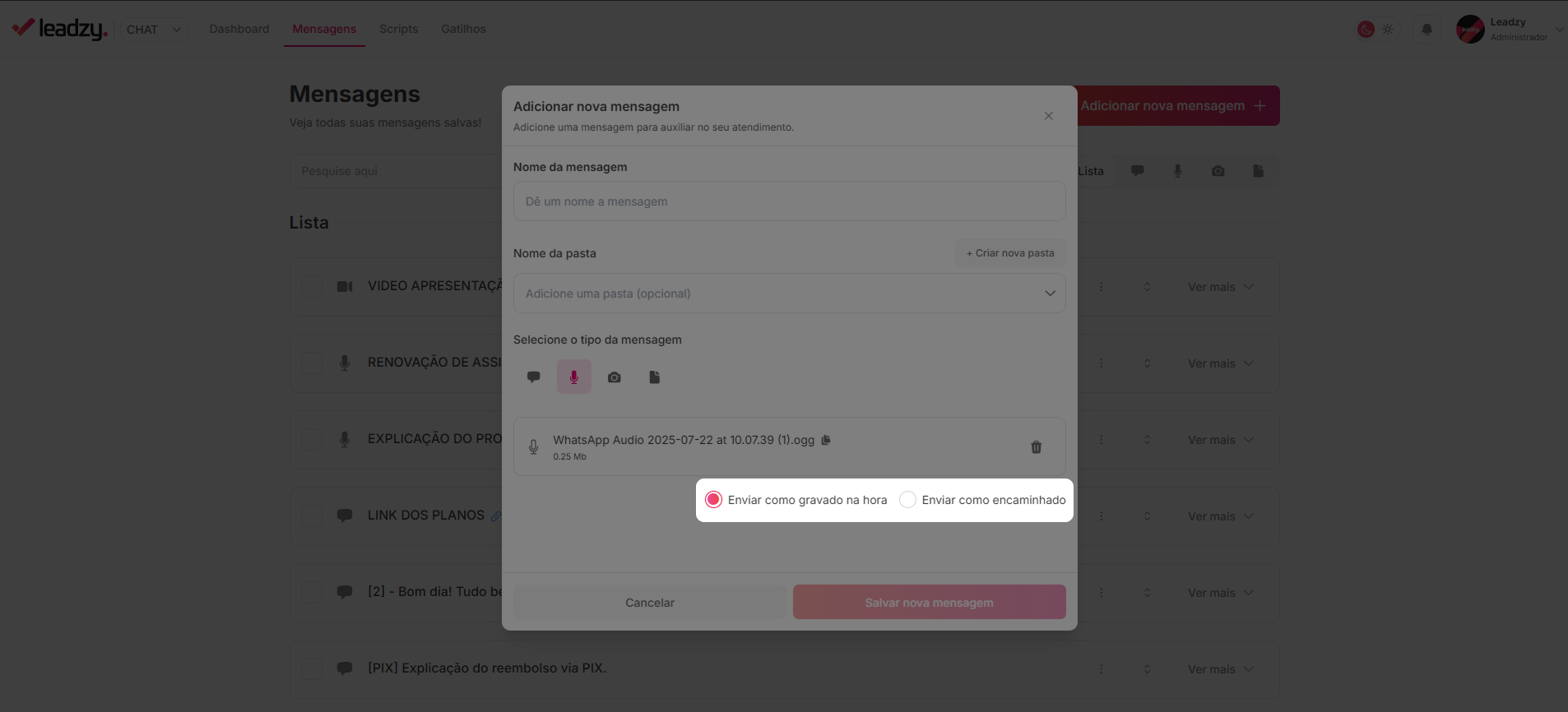Image resolution: width=1568 pixels, height=712 pixels.
Task: Open three-dot menu for EXPLICAÇÃO DO PRO row
Action: point(1102,440)
